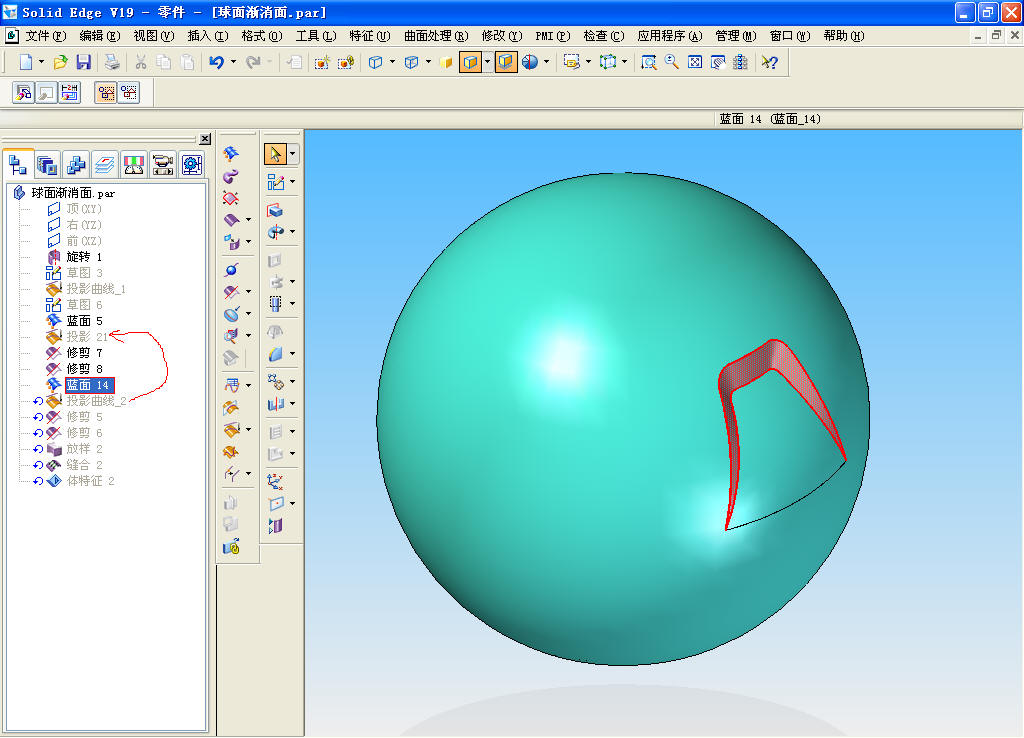Open the 曲面处理(R) menu

click(436, 36)
